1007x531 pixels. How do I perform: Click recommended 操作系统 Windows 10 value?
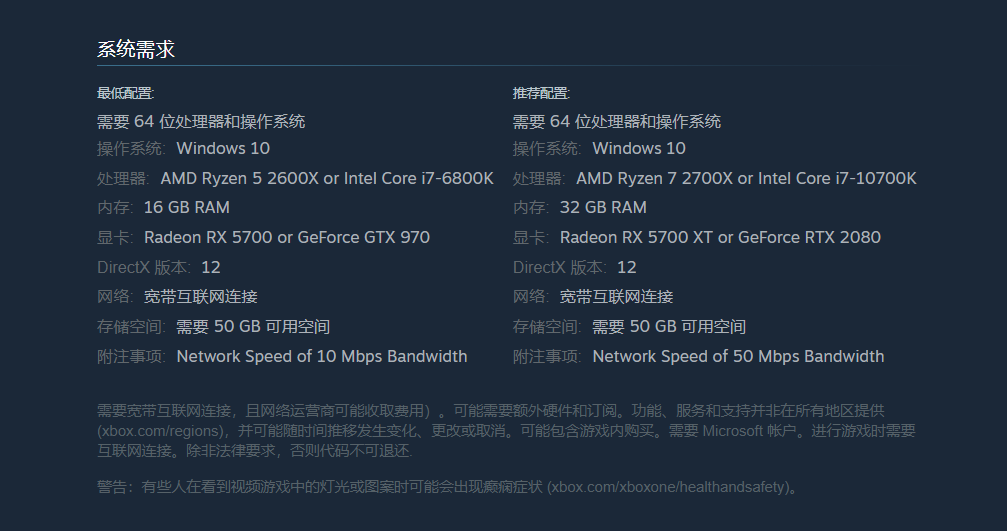(639, 148)
